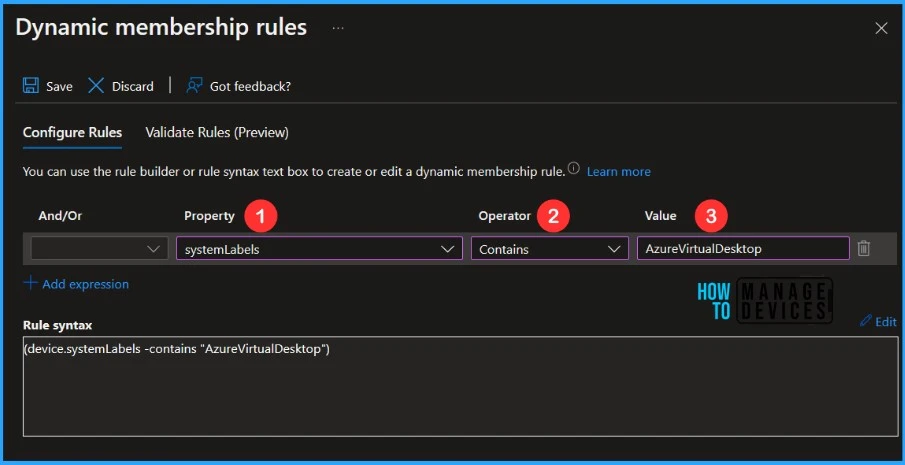Click the And/Or column header
Screen dimensions: 905x465
(x=60, y=216)
